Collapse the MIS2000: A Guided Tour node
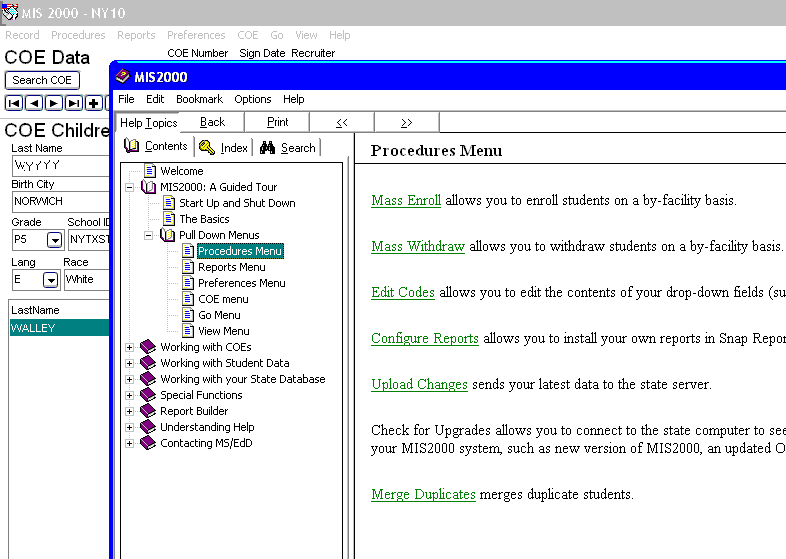Screen dimensions: 786x559 point(129,188)
